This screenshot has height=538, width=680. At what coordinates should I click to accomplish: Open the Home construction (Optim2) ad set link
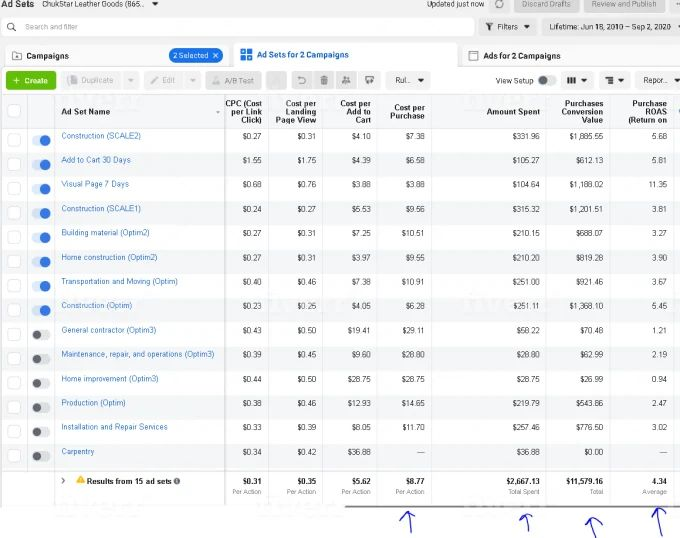click(x=109, y=257)
